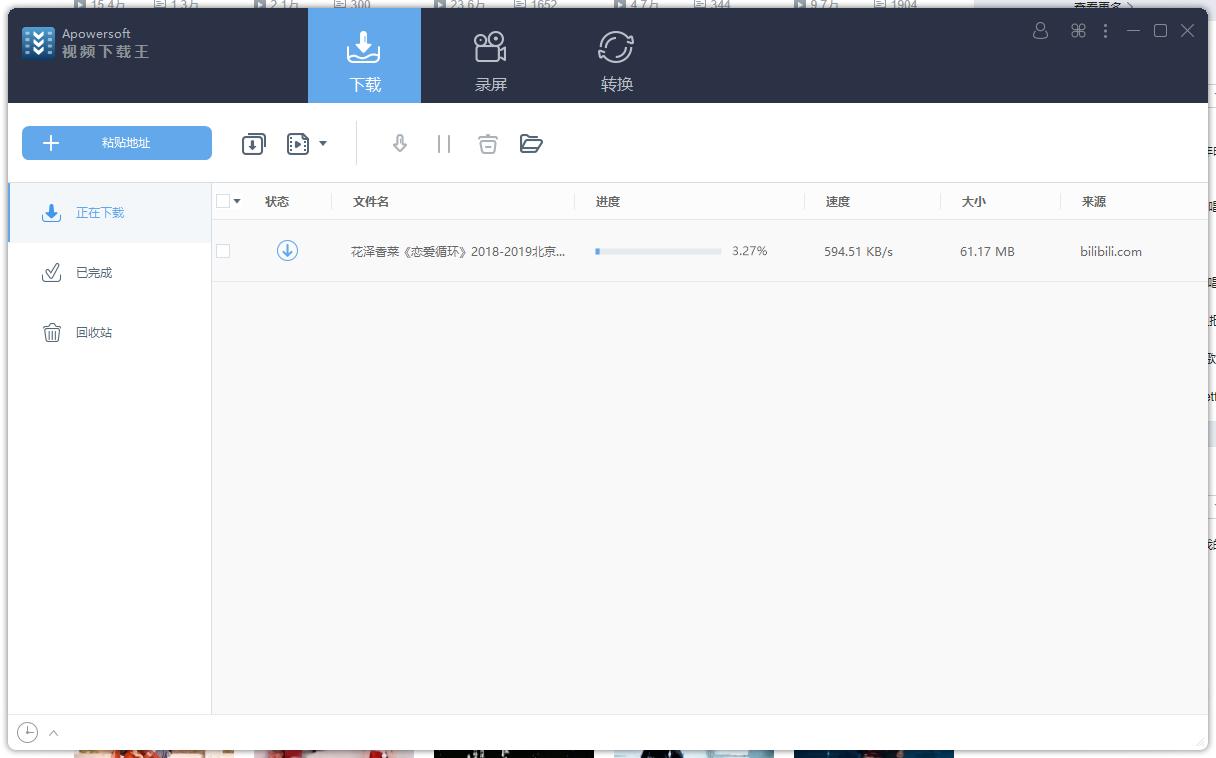This screenshot has height=758, width=1216.
Task: Open the download folder icon
Action: (x=531, y=143)
